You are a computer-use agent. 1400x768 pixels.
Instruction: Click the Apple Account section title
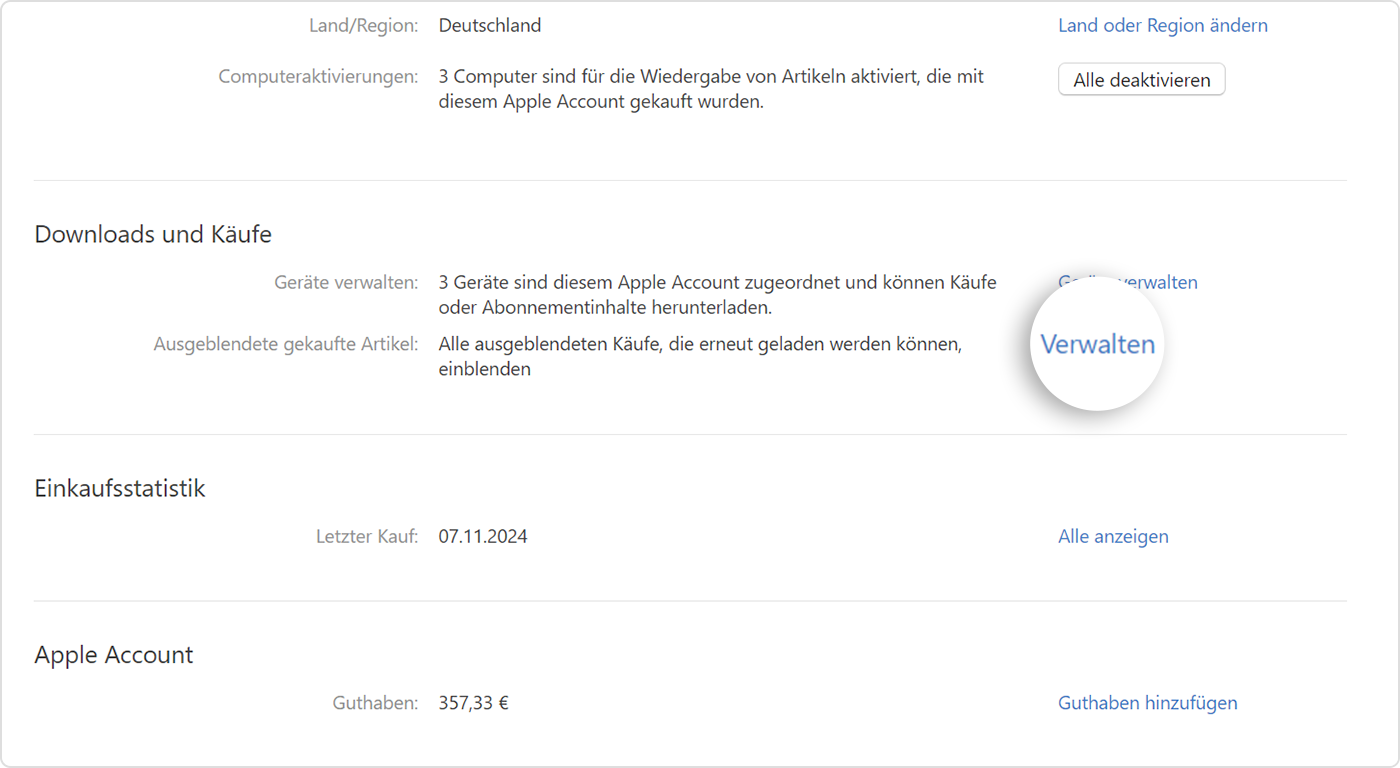pyautogui.click(x=113, y=654)
